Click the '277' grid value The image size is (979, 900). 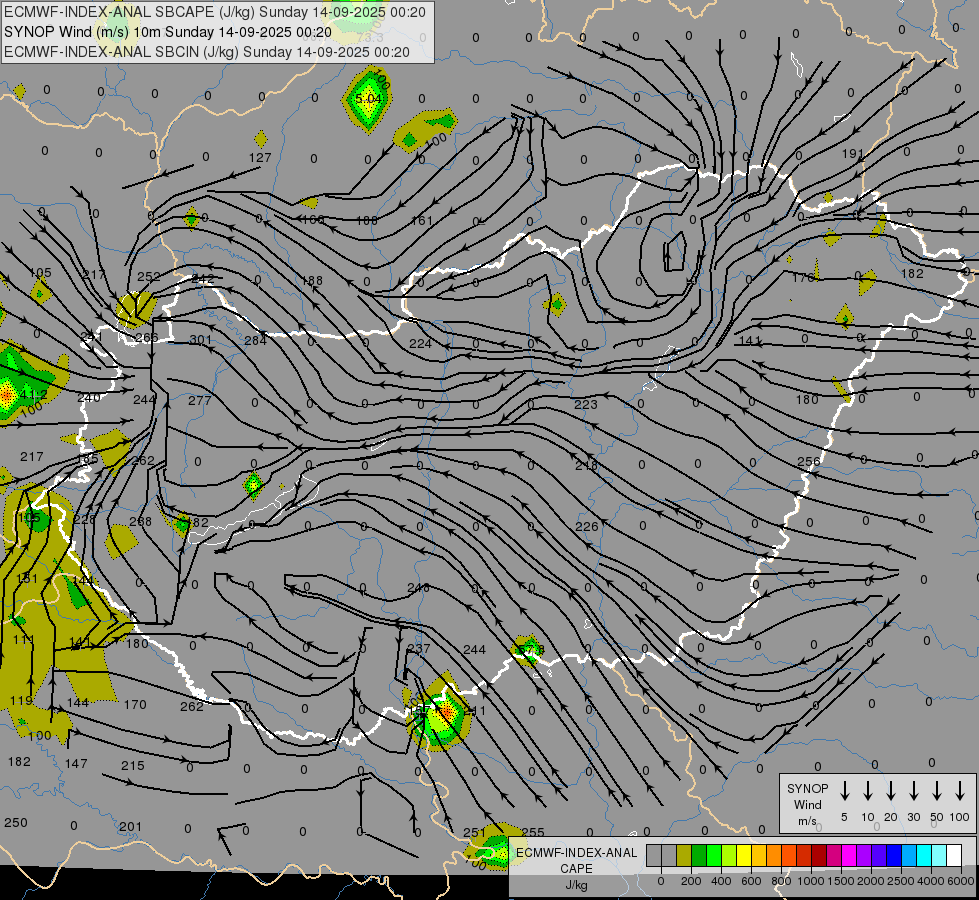pyautogui.click(x=200, y=400)
